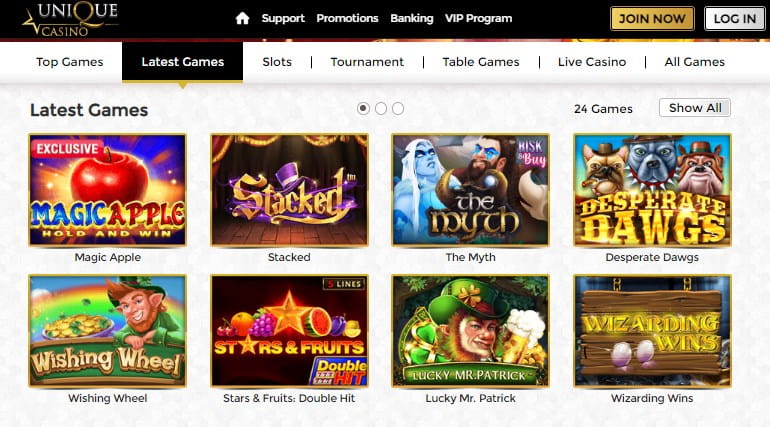770x427 pixels.
Task: Open the Desperate Dawgs game thumbnail
Action: click(x=652, y=190)
